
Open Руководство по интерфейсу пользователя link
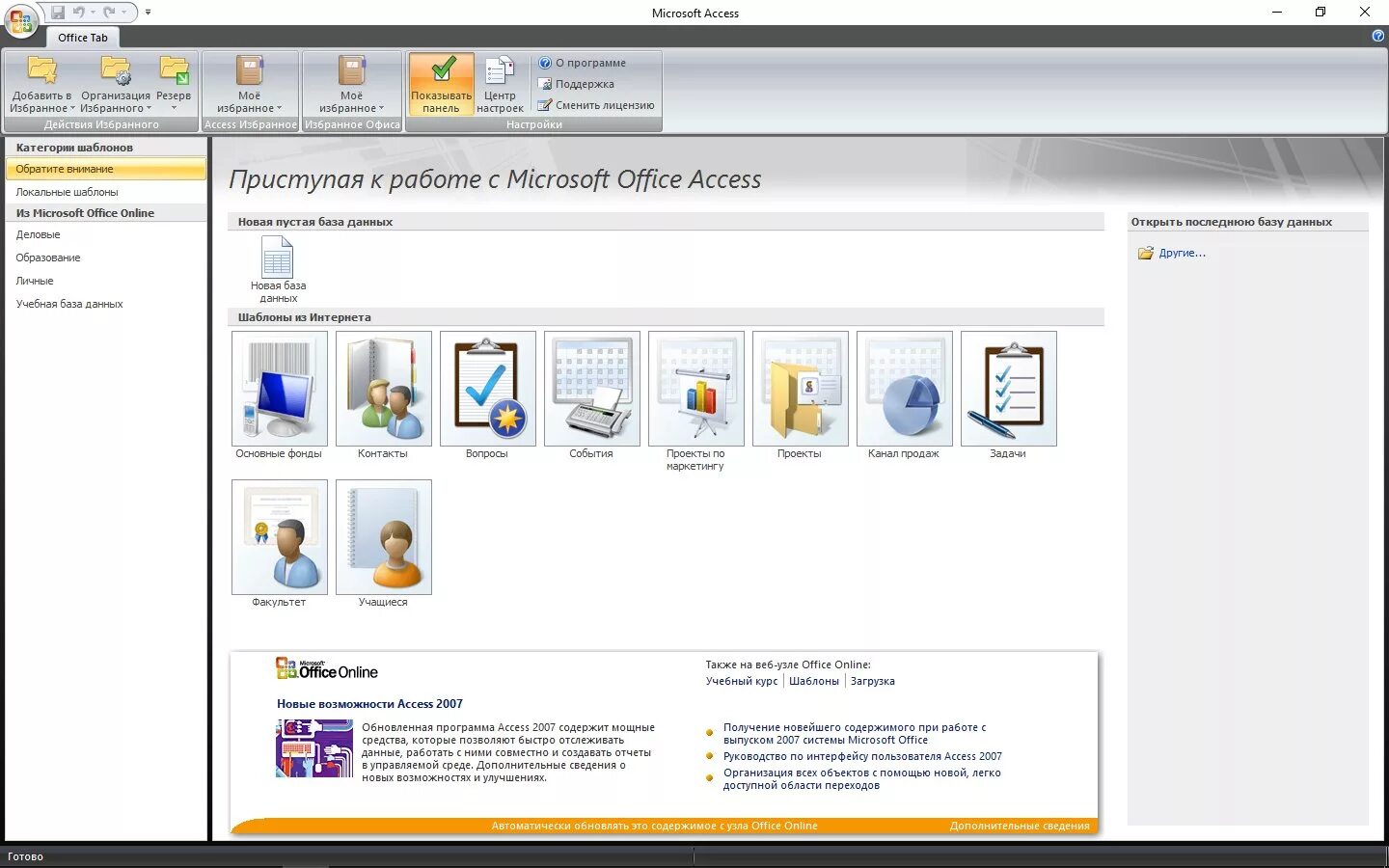862,756
